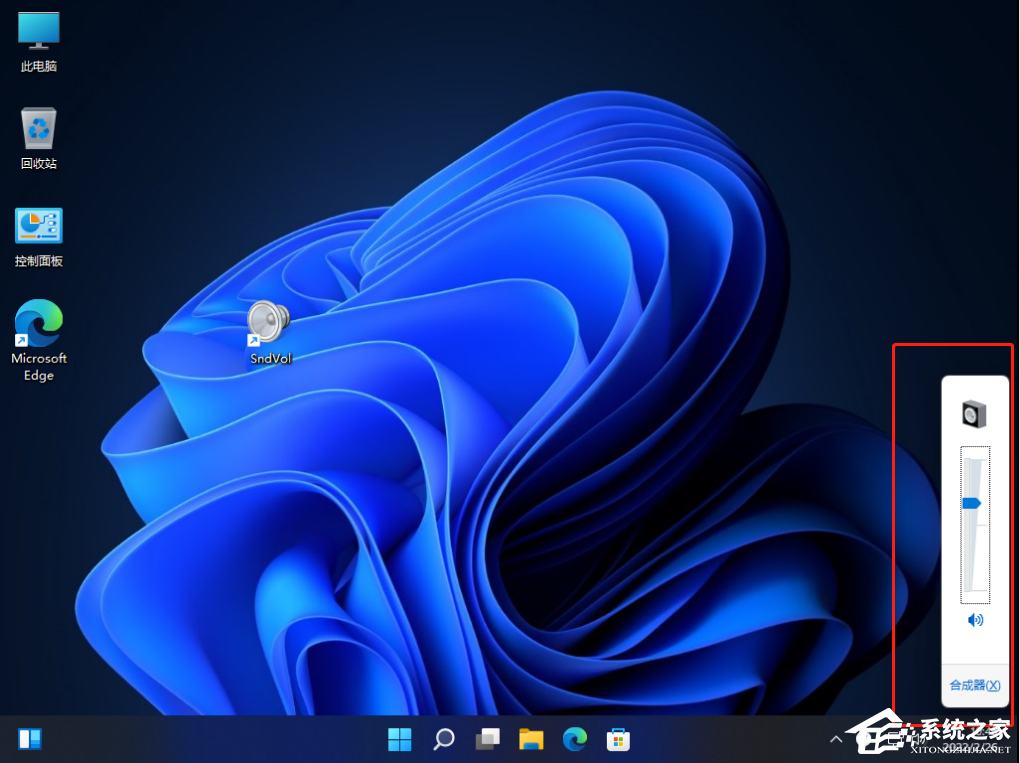The image size is (1020, 763).
Task: Open the Windows Start menu
Action: tap(399, 739)
